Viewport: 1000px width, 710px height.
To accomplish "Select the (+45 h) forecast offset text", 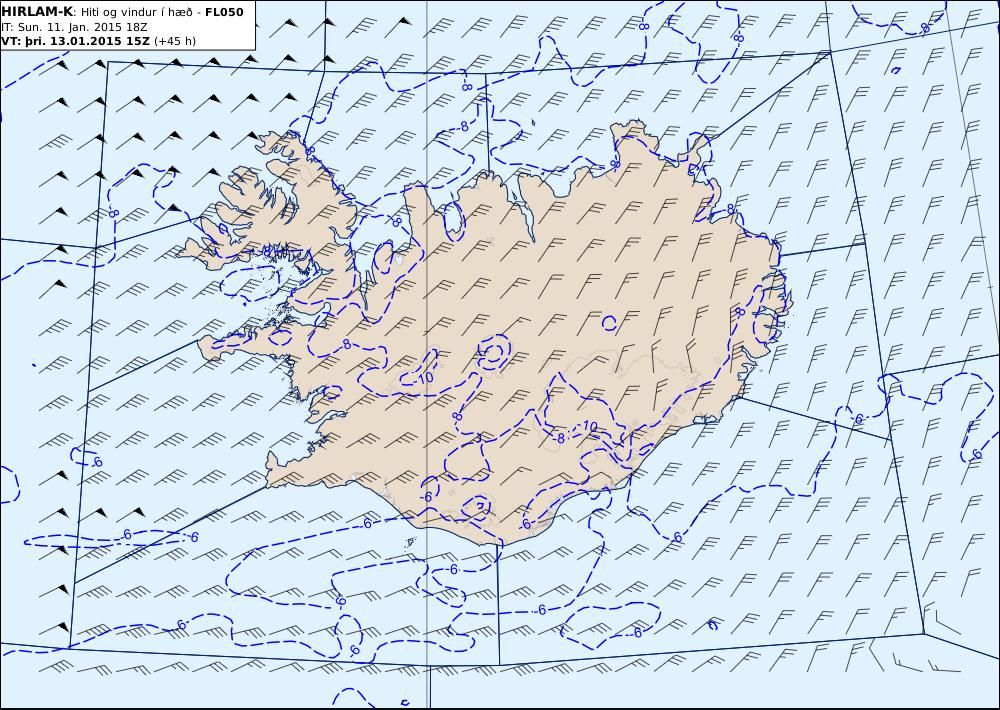I will (x=175, y=41).
